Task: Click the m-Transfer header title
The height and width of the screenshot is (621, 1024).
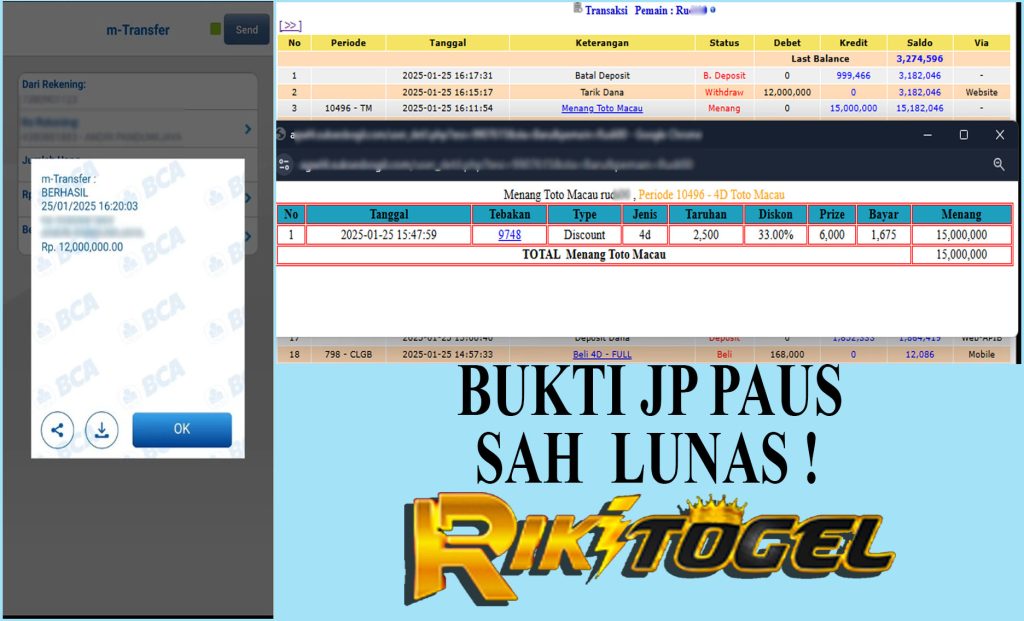Action: (x=138, y=30)
